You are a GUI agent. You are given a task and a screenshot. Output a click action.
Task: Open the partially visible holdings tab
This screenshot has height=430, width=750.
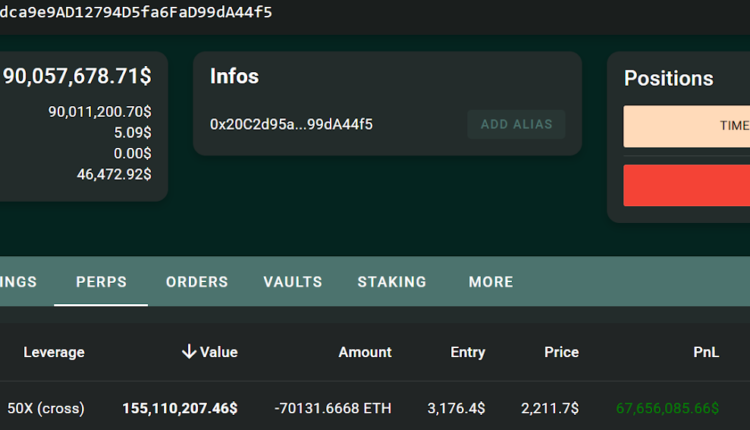click(18, 282)
